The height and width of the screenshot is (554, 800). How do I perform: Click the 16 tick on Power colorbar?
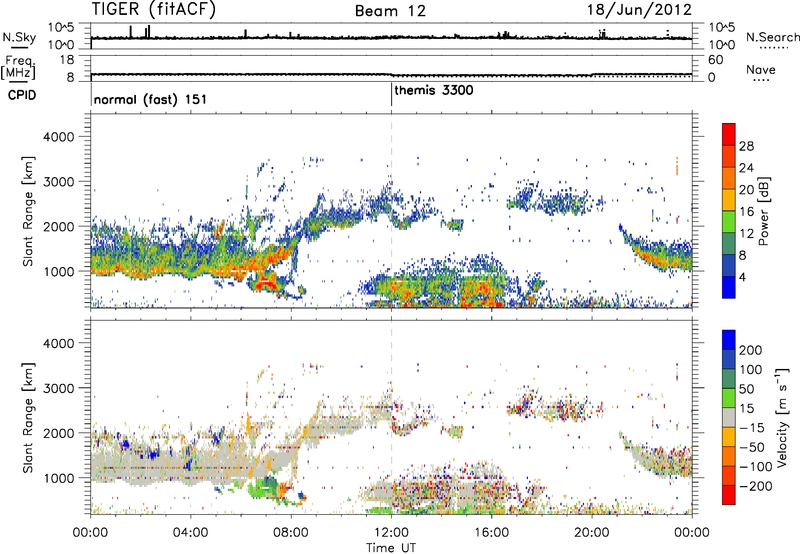tap(746, 212)
